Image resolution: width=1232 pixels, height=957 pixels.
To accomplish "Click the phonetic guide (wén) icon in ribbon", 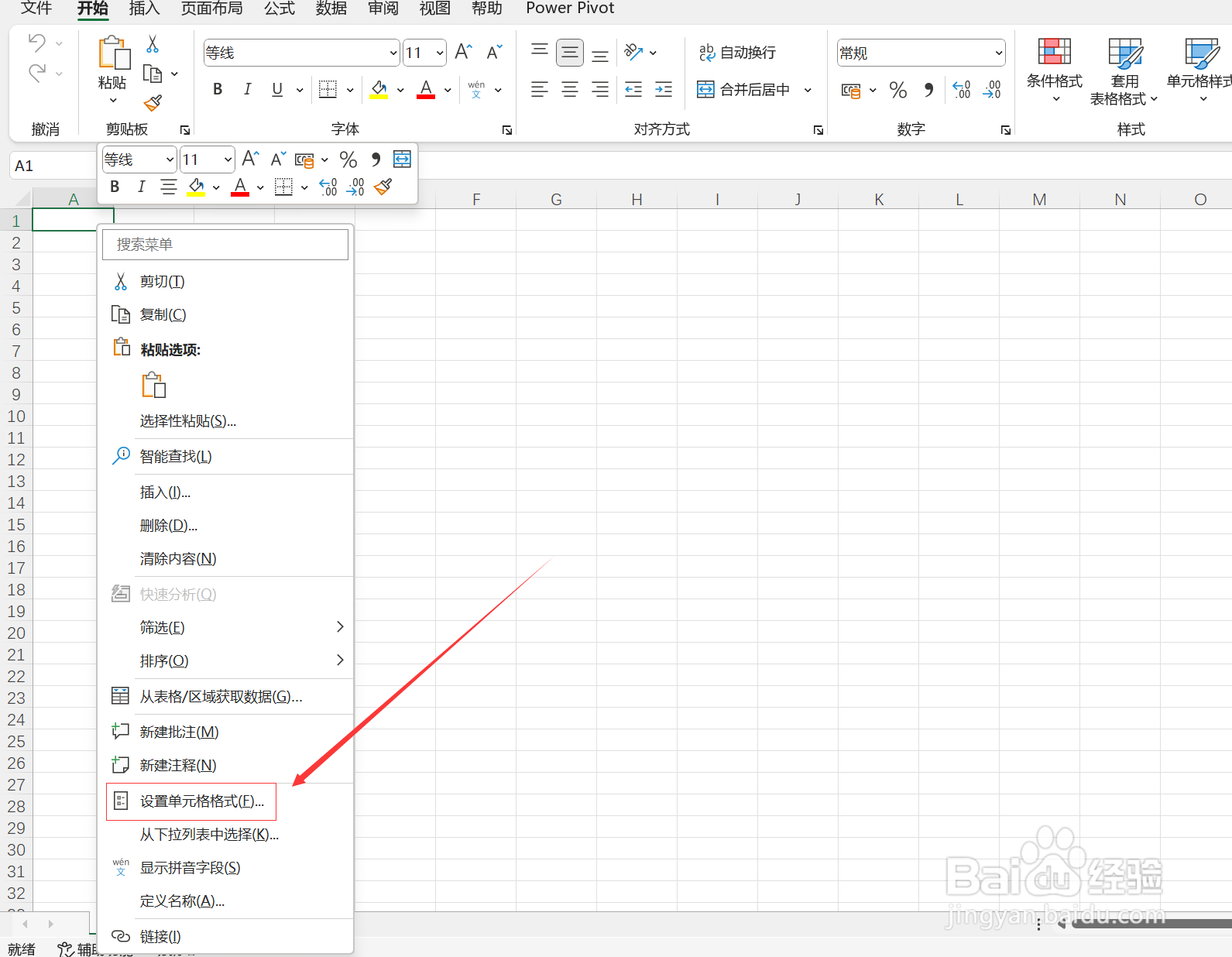I will coord(476,90).
